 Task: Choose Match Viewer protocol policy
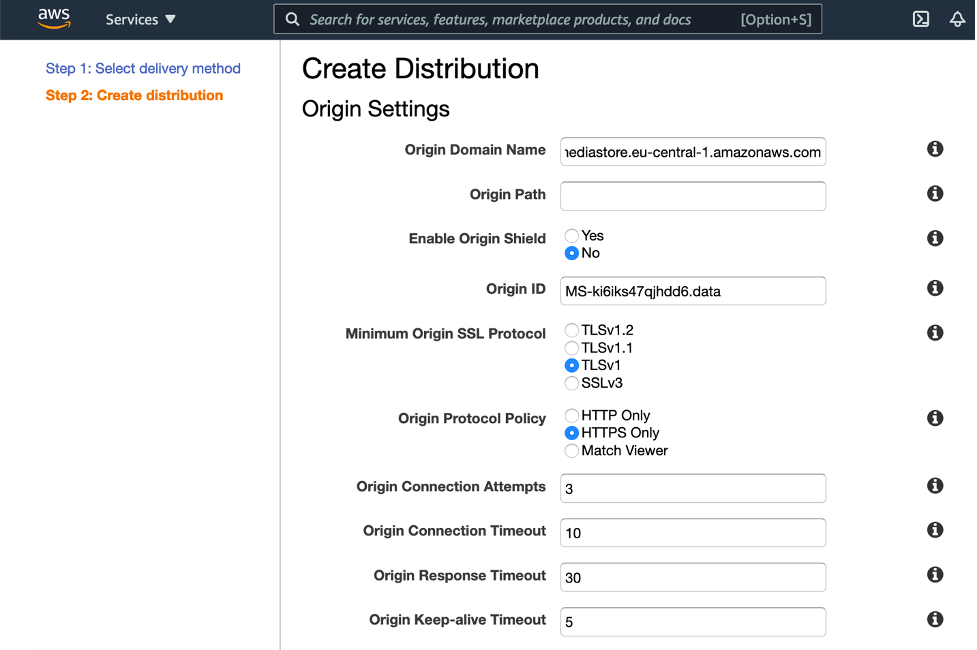pyautogui.click(x=571, y=451)
